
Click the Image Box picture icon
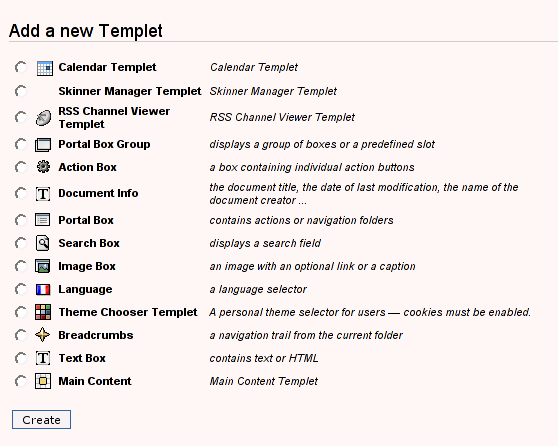(x=43, y=266)
